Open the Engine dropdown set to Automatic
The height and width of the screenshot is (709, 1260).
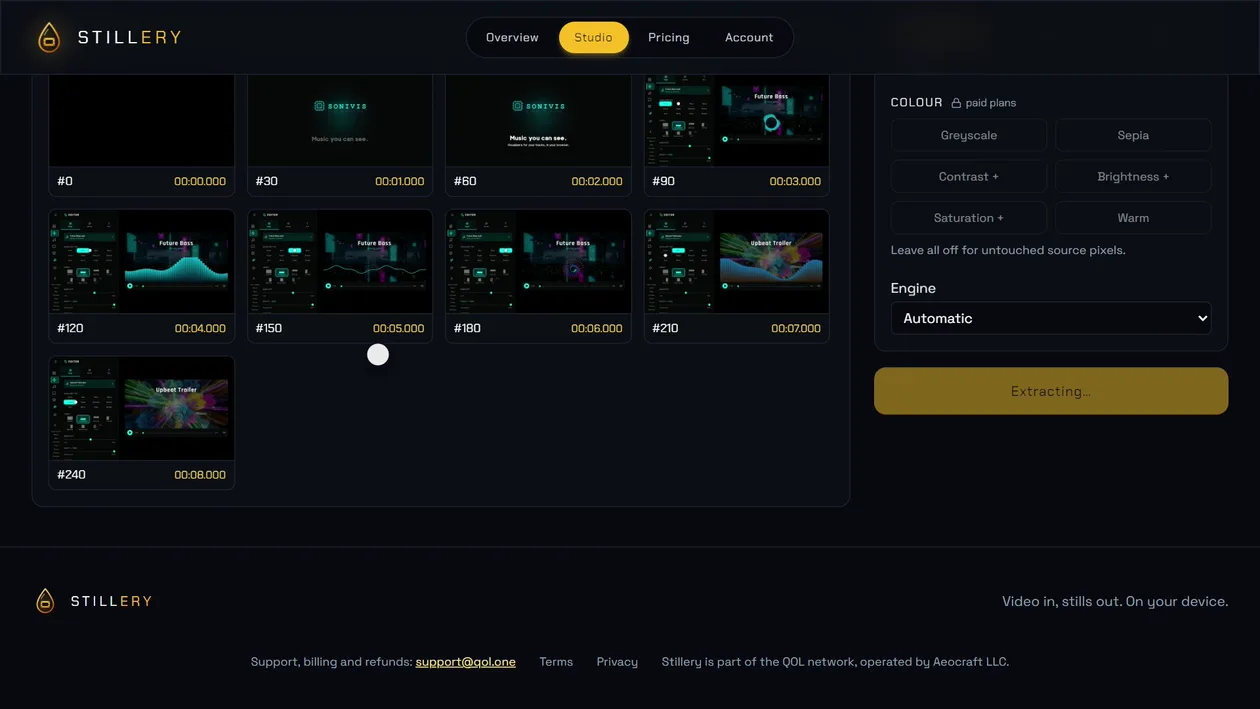[1051, 318]
